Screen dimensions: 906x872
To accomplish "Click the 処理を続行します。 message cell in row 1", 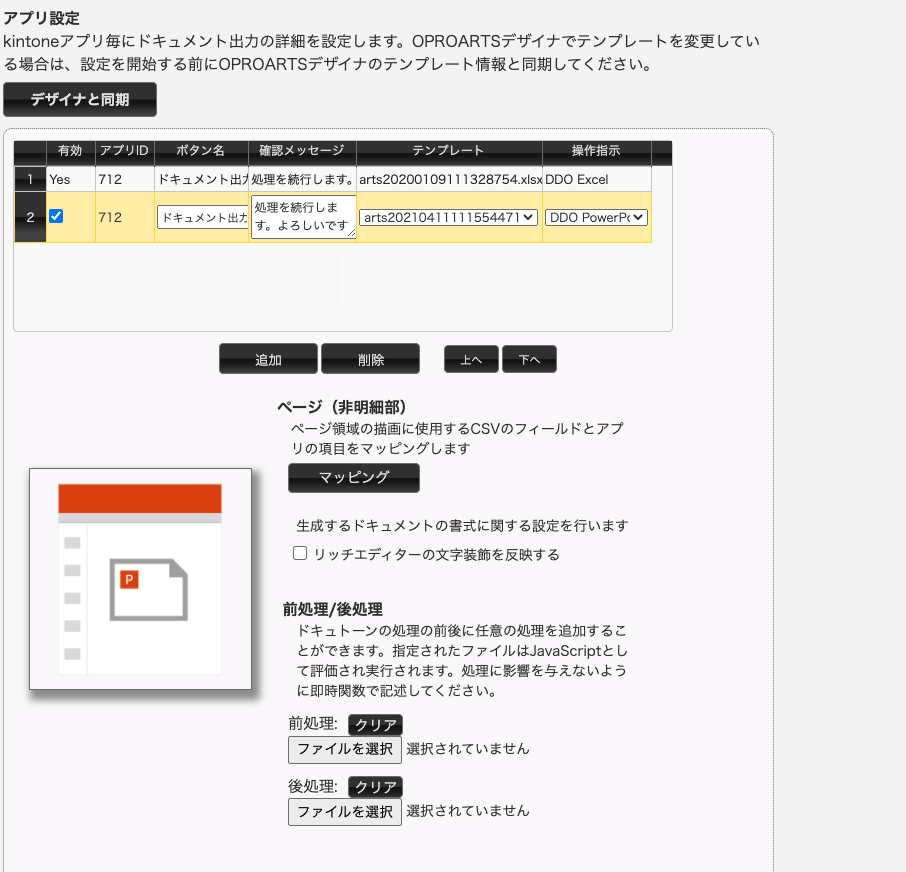I will tap(303, 179).
